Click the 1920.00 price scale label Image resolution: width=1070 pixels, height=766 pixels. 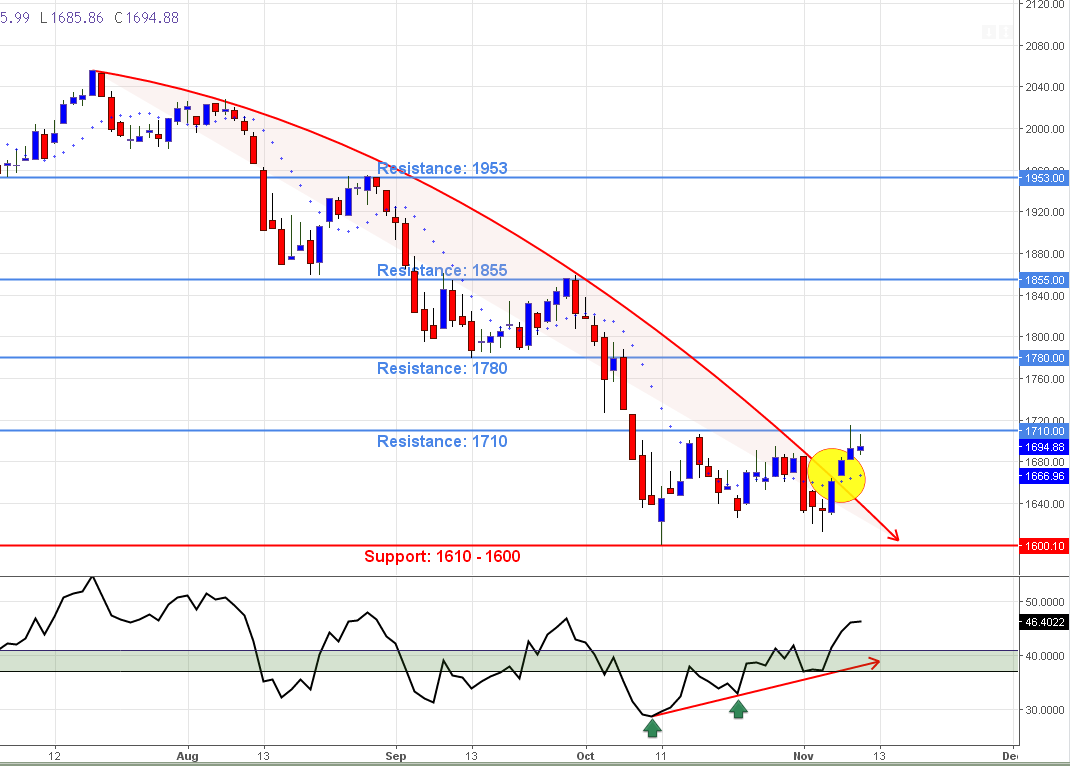1044,212
